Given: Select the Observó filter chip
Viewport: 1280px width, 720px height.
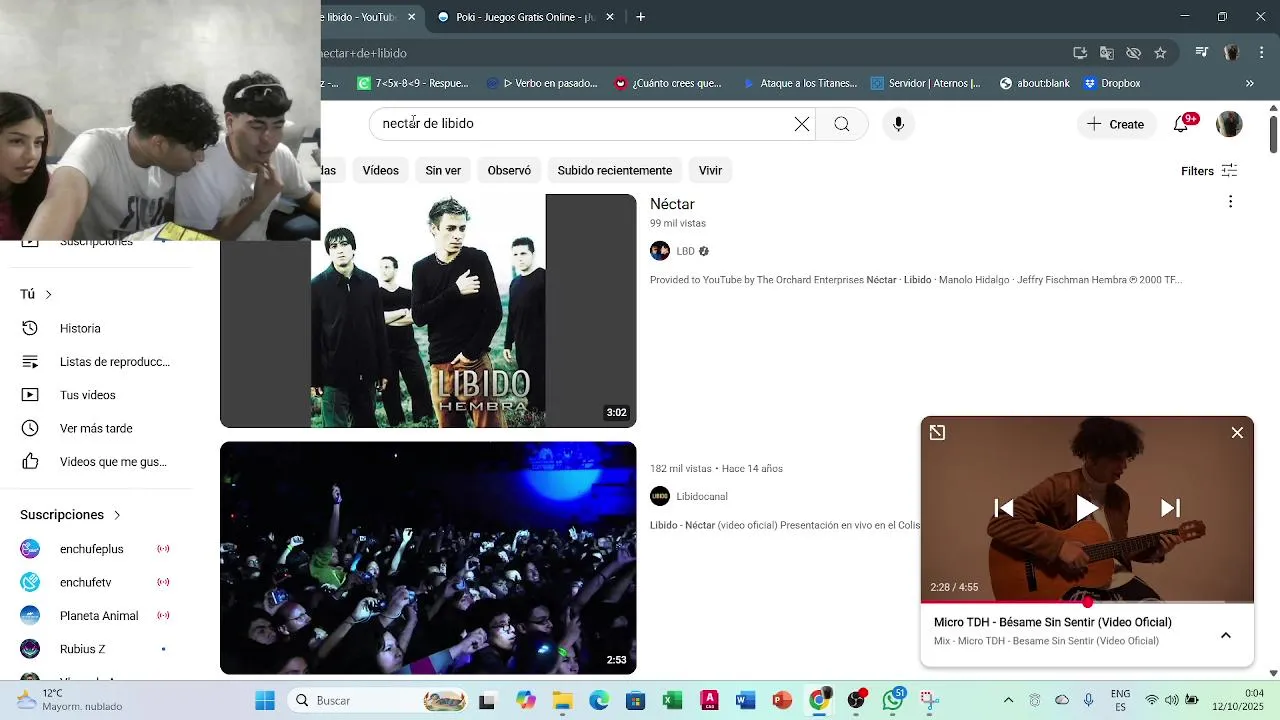Looking at the screenshot, I should (509, 170).
